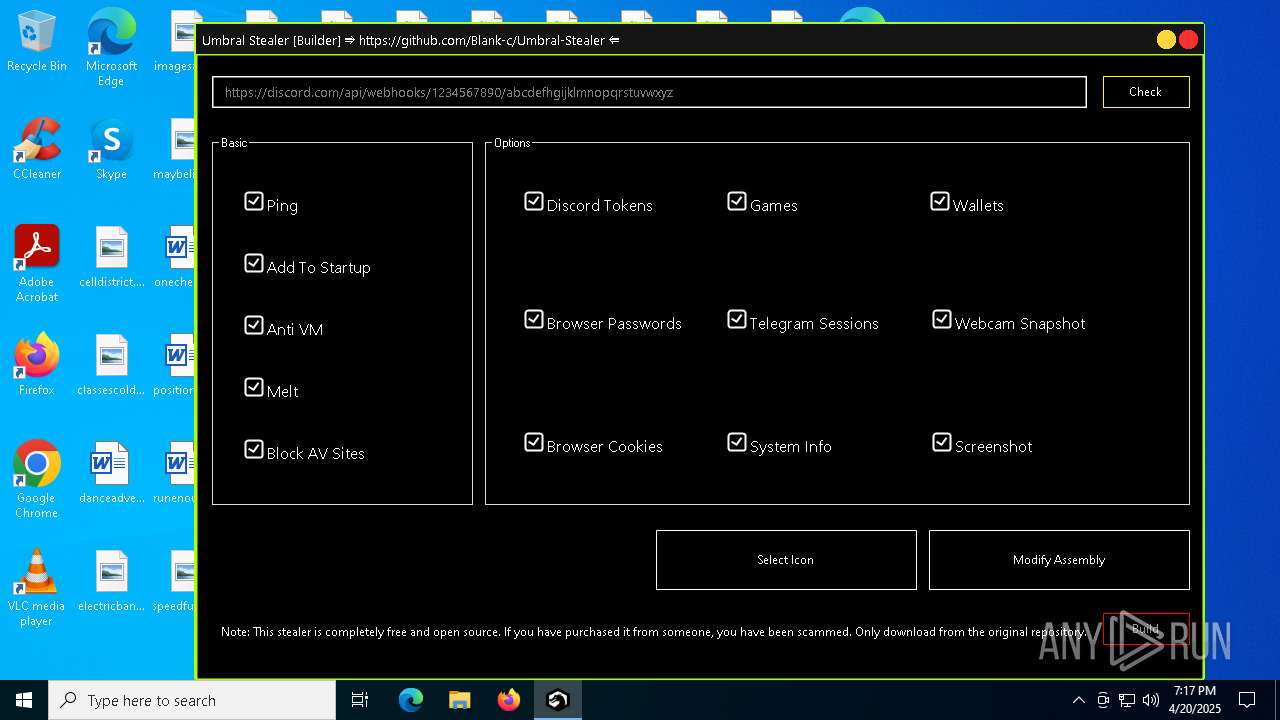Open VLC media player shortcut

[x=37, y=588]
